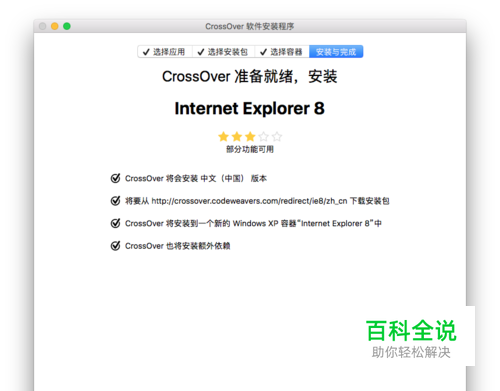Click the first gold rating star
The image size is (500, 391).
click(223, 136)
